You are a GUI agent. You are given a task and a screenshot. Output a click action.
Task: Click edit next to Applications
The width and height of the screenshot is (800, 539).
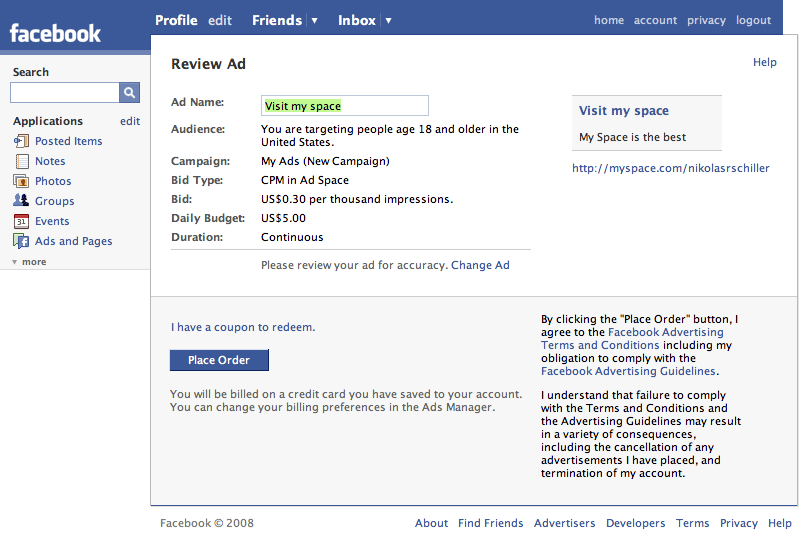coord(130,121)
